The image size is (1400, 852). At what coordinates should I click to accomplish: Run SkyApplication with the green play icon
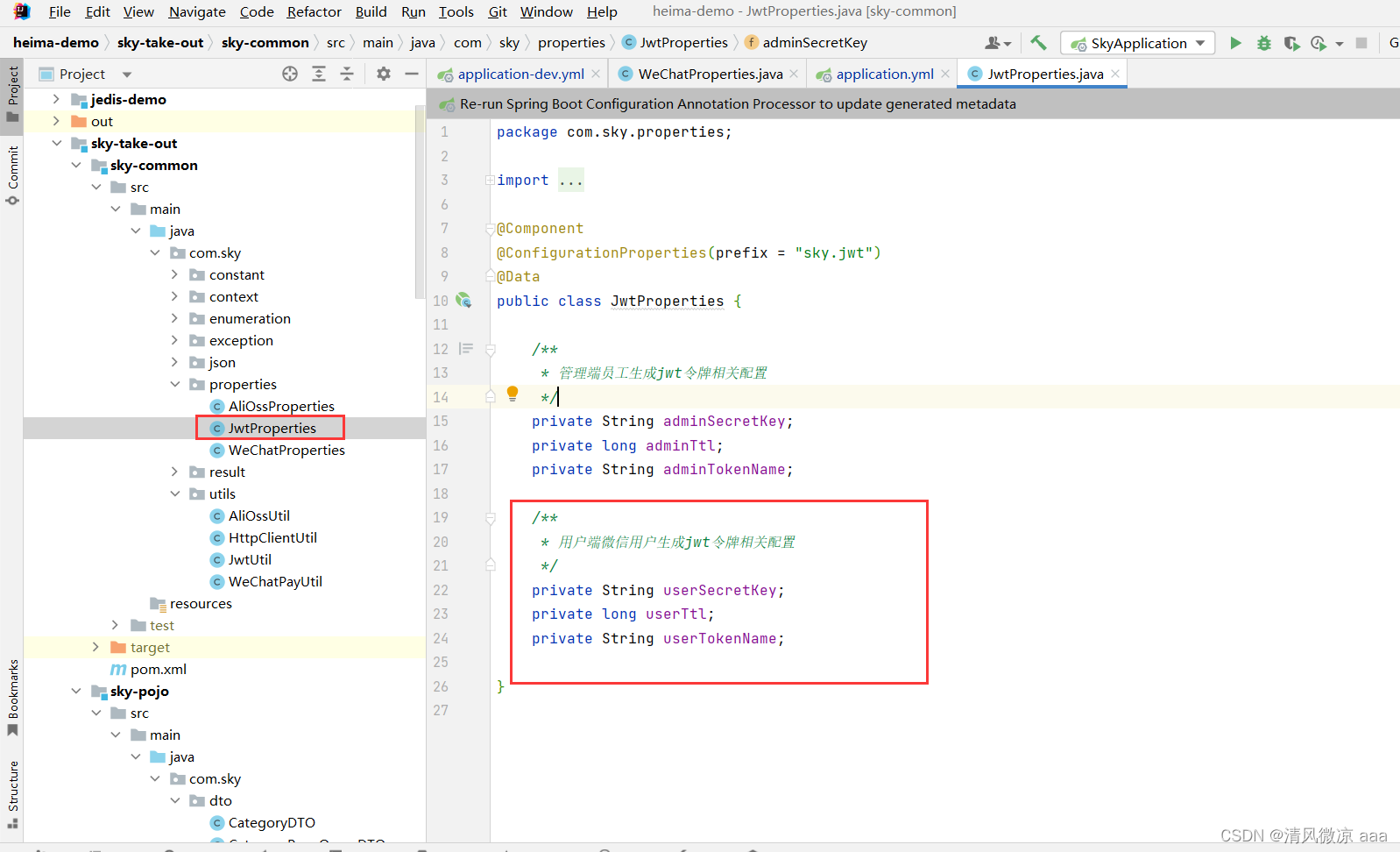tap(1235, 43)
